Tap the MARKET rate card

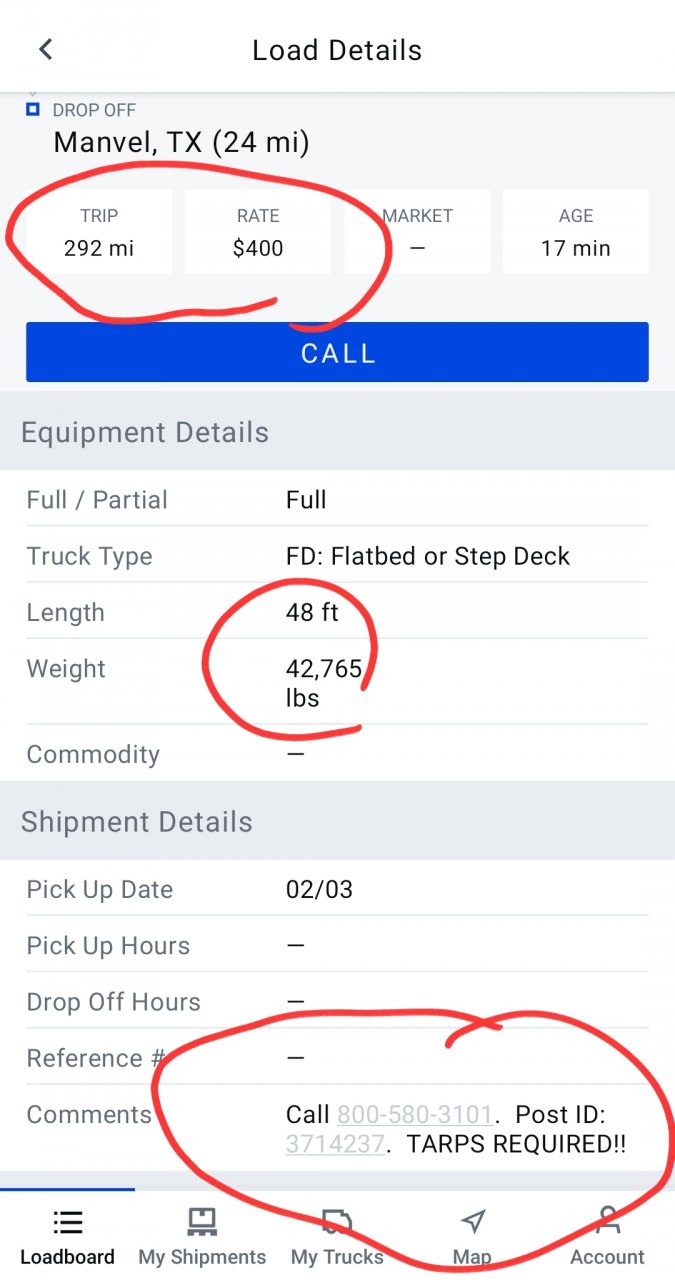417,232
